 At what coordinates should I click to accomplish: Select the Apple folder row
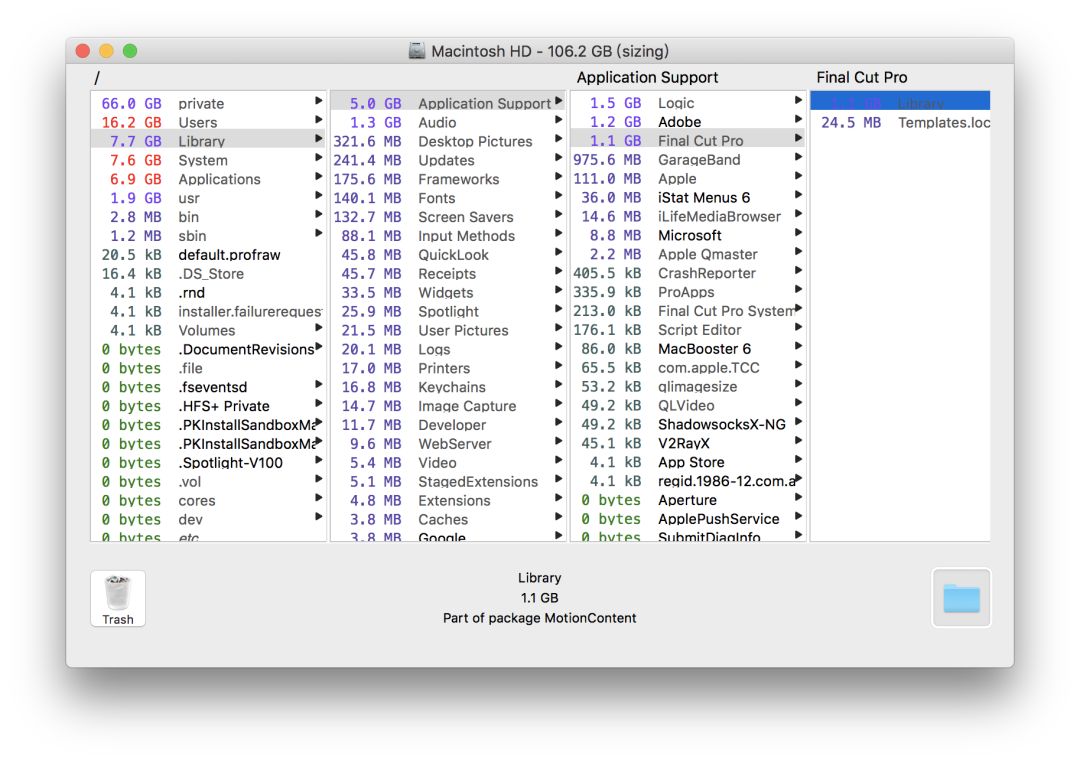click(x=688, y=178)
